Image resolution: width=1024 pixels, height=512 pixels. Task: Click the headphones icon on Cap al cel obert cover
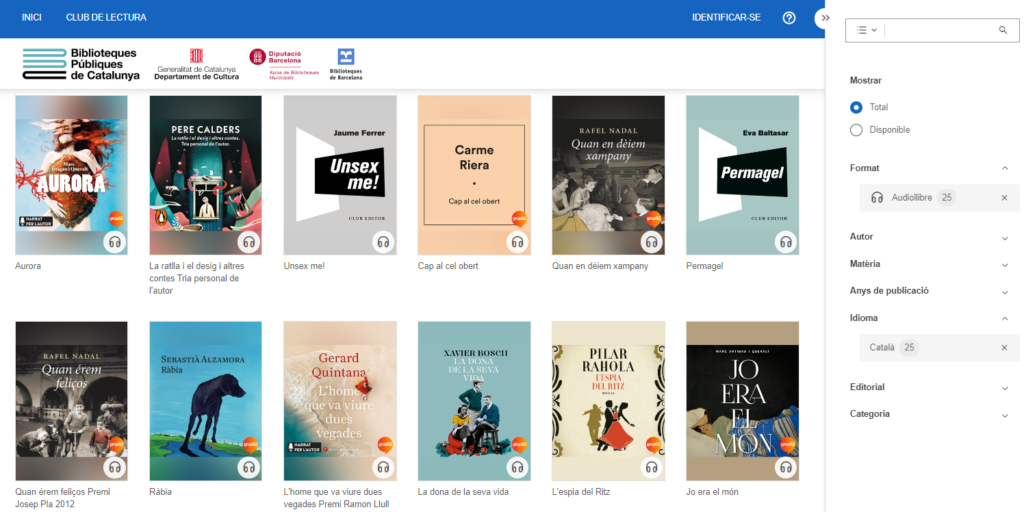[x=518, y=242]
